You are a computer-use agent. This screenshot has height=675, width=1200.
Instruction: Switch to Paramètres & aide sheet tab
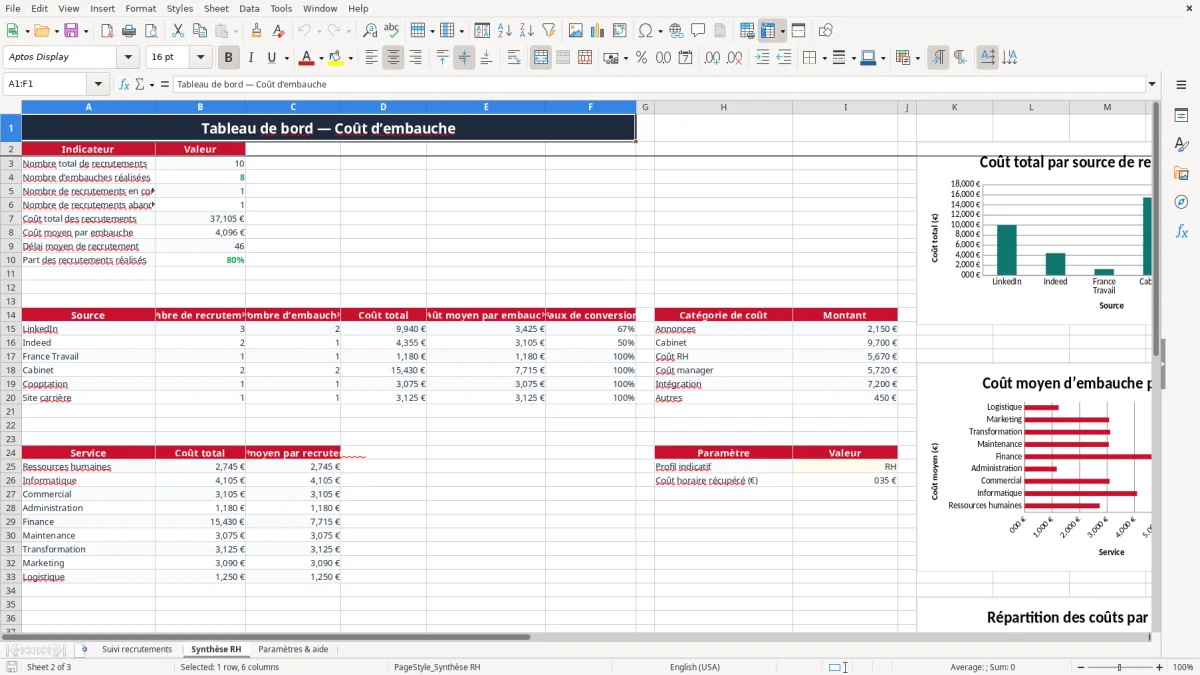click(293, 649)
